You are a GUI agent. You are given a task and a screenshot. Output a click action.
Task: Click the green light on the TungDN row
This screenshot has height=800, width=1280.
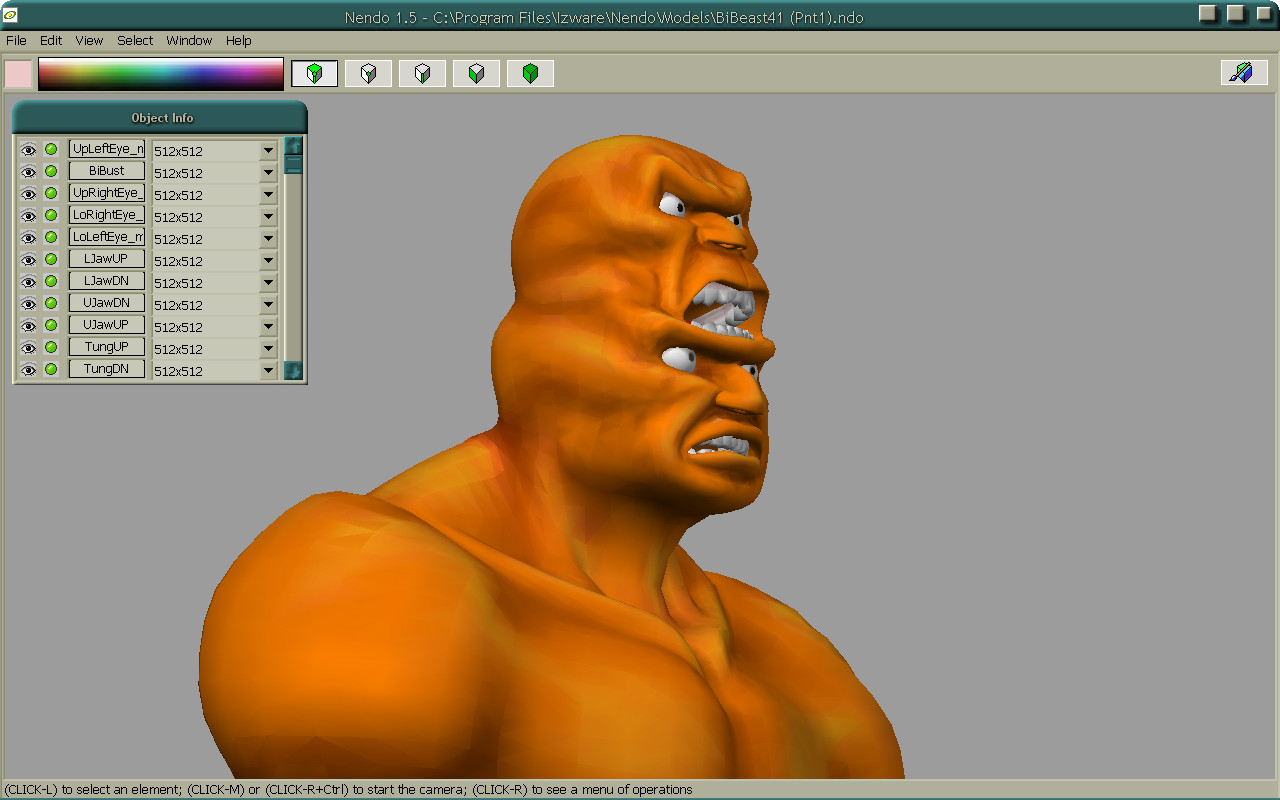pyautogui.click(x=51, y=369)
